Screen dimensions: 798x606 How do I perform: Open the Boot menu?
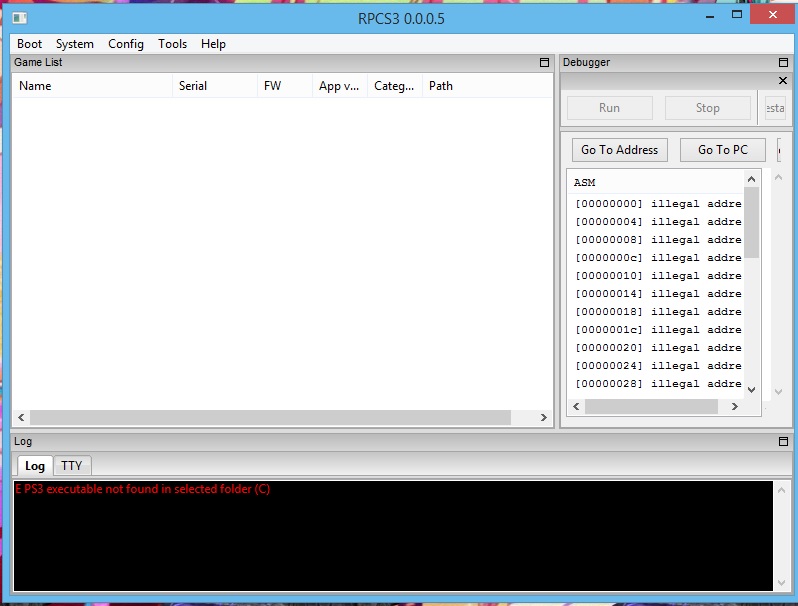pyautogui.click(x=30, y=44)
